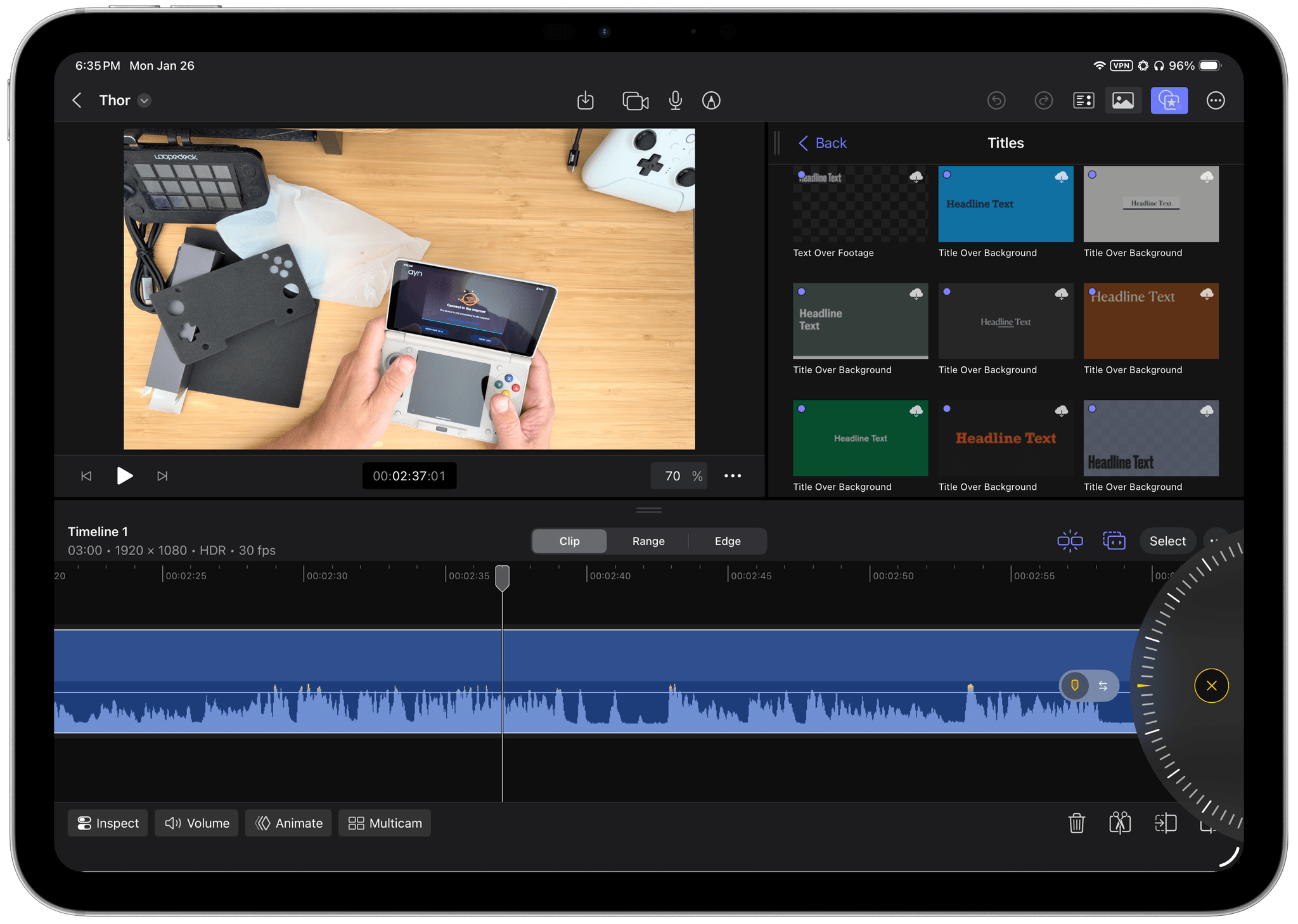Open the camera capture icon in the top toolbar
This screenshot has width=1298, height=924.
coord(634,100)
